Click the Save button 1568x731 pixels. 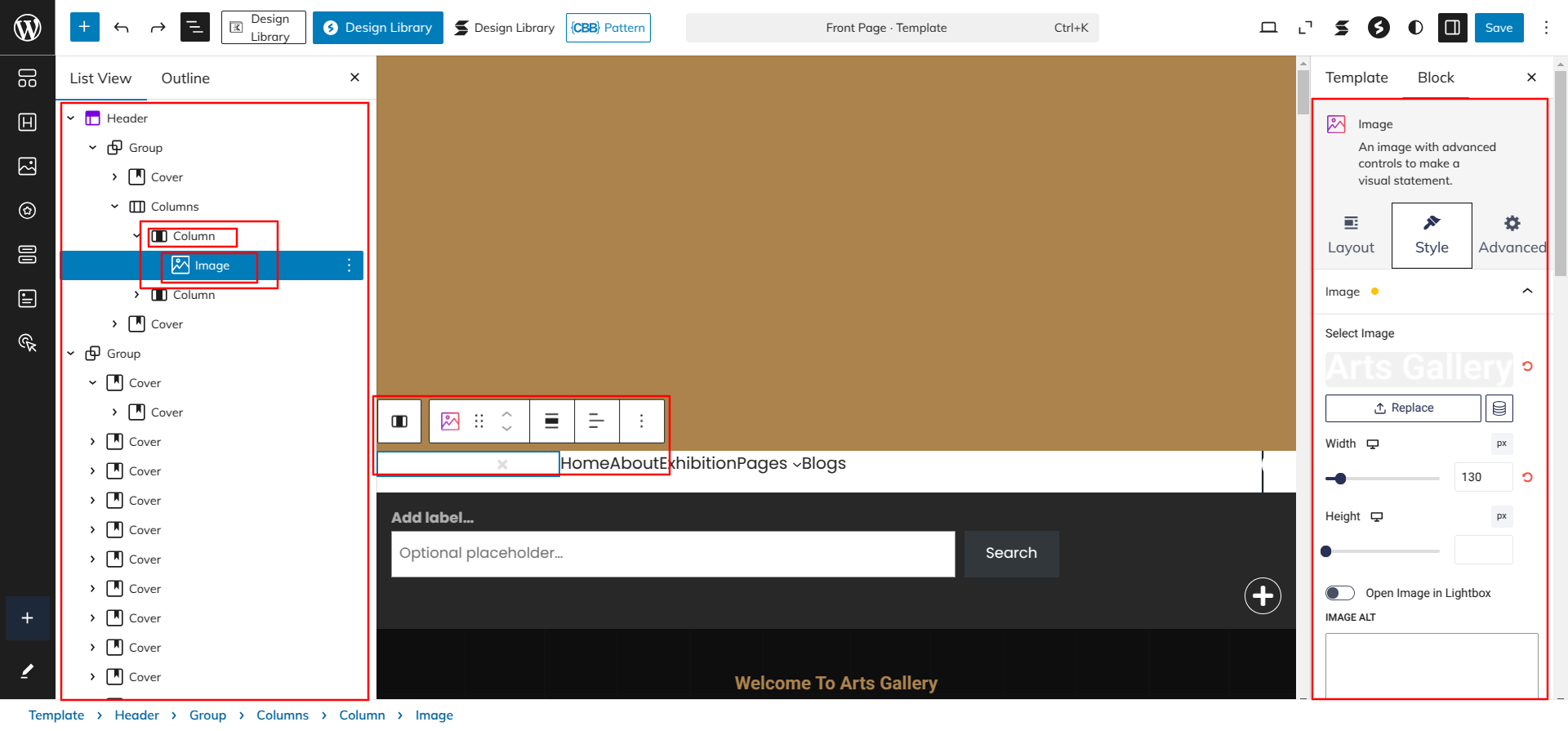(x=1499, y=28)
